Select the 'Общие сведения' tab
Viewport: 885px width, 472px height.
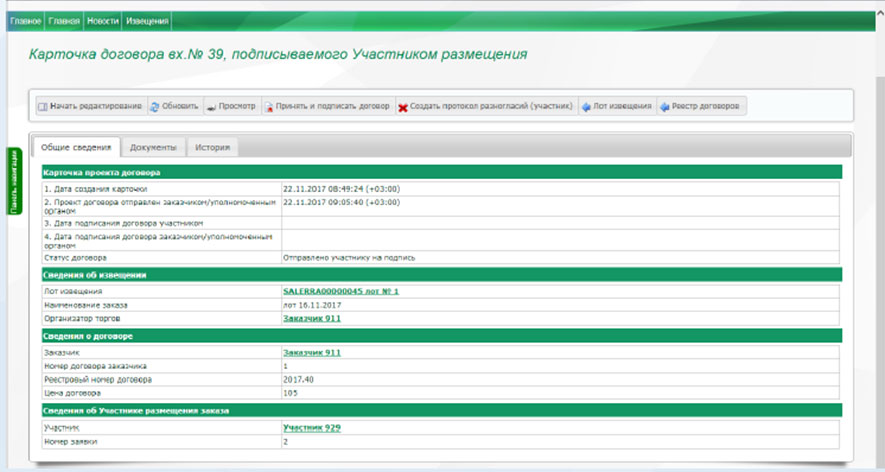(x=76, y=147)
